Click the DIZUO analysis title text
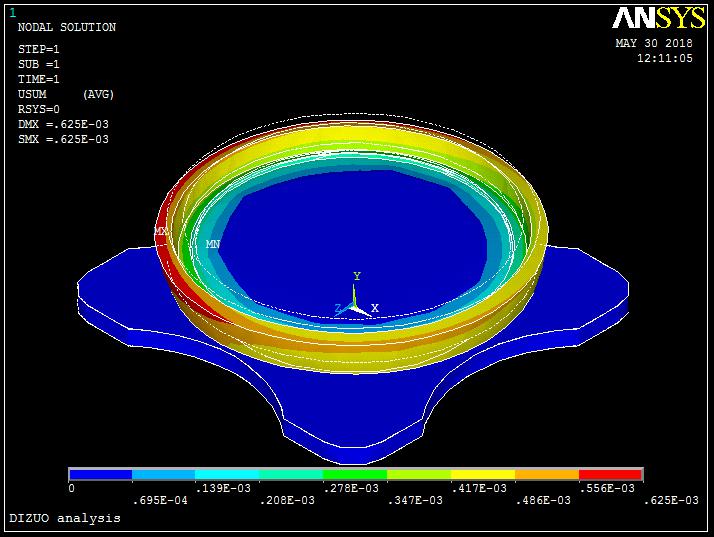714x537 pixels. coord(65,518)
